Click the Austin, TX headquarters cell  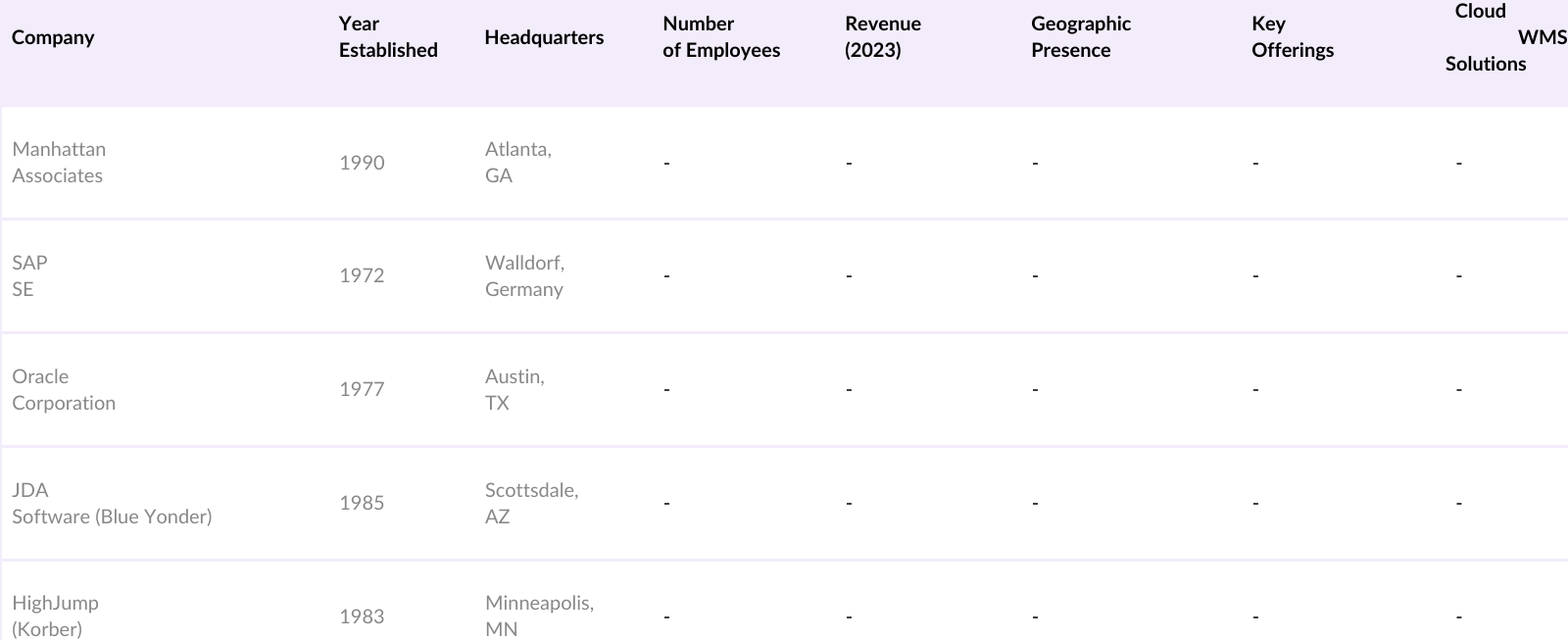tap(514, 390)
